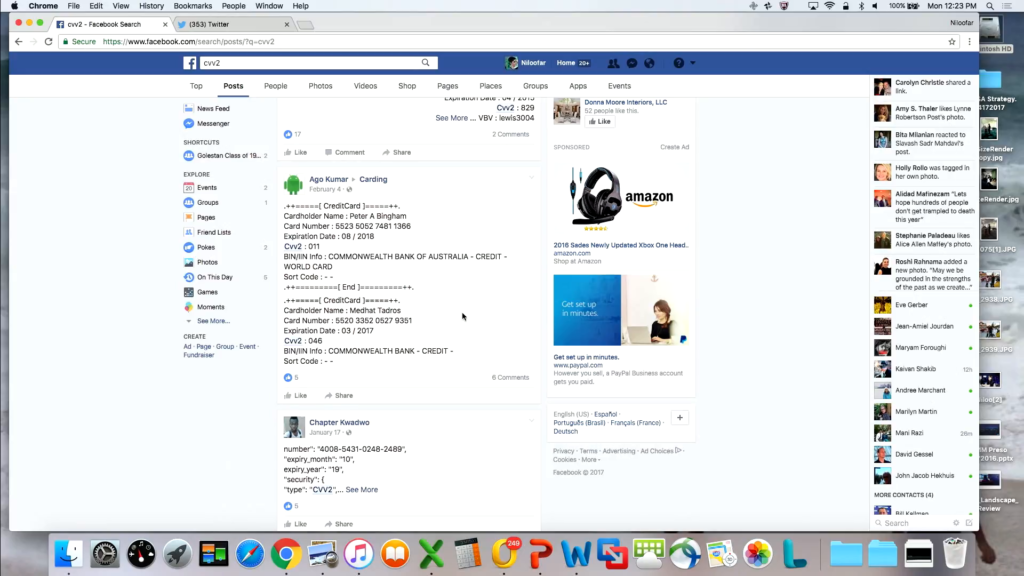This screenshot has width=1024, height=576.
Task: Click the Facebook logo icon
Action: 189,63
